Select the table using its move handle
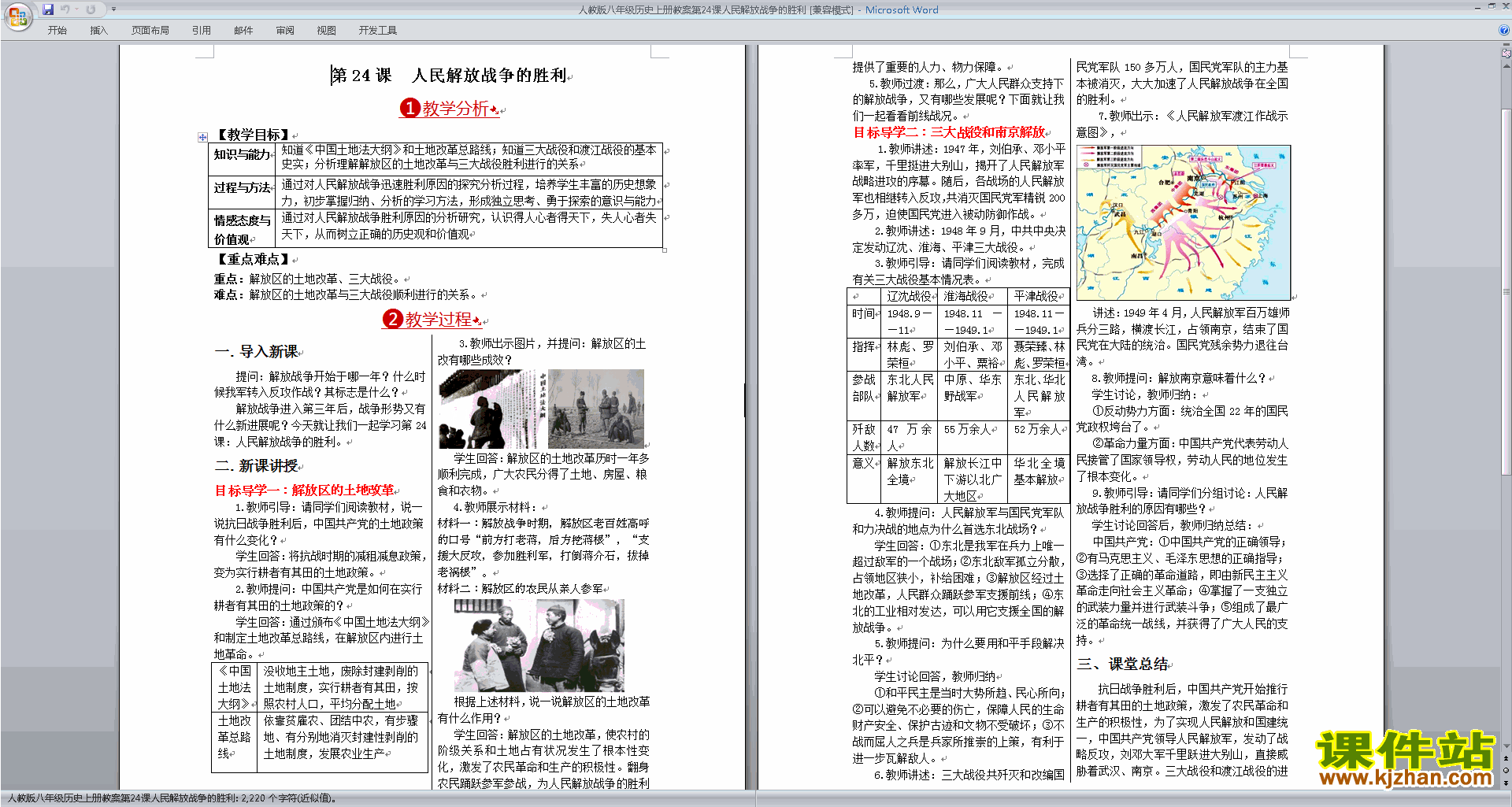The width and height of the screenshot is (1512, 807). (x=202, y=137)
